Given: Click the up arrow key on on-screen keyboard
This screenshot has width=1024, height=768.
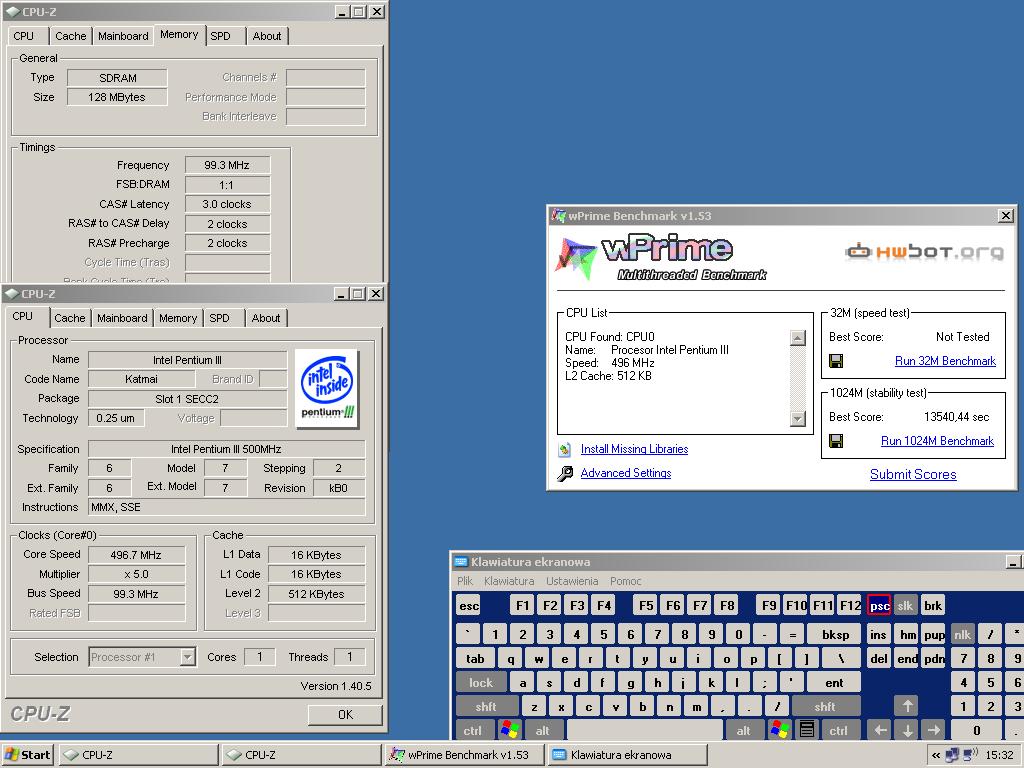Looking at the screenshot, I should point(907,706).
